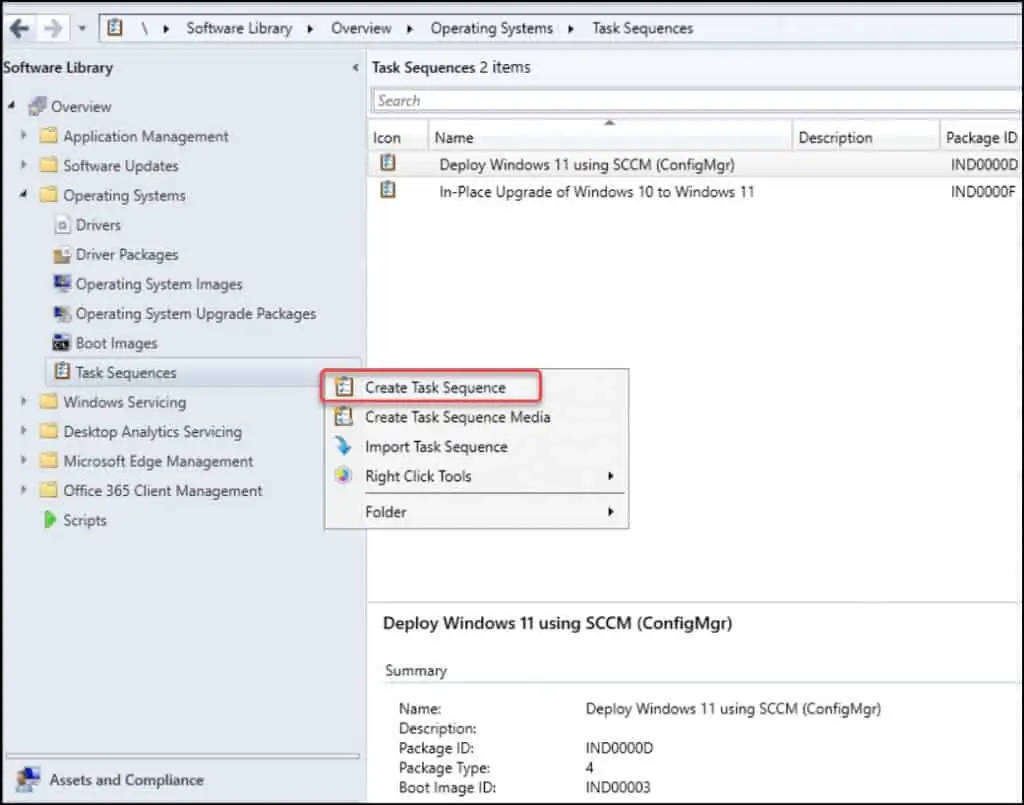The image size is (1024, 805).
Task: Click the Desktop Analytics Servicing folder icon
Action: [x=48, y=431]
